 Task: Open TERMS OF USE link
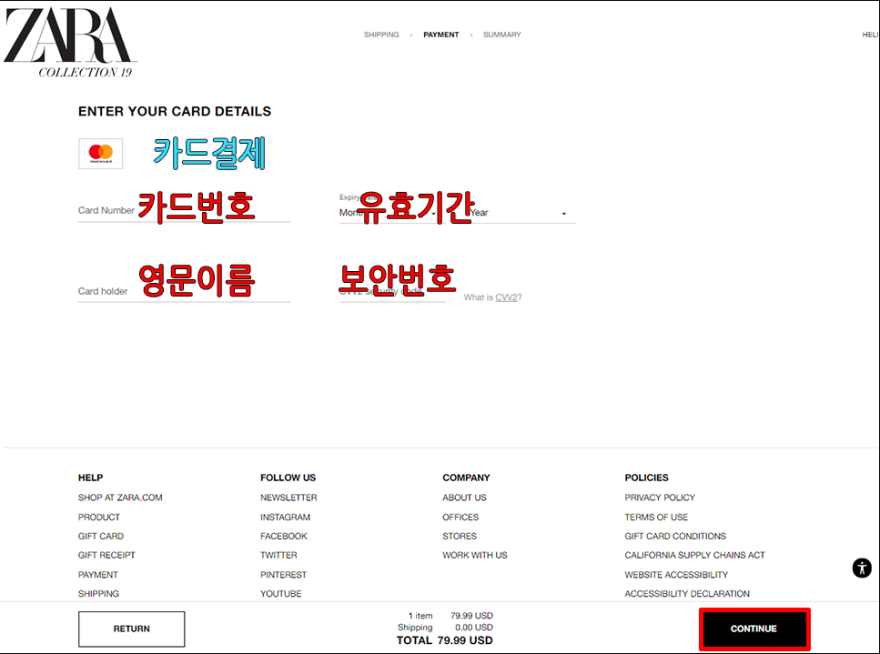coord(656,517)
